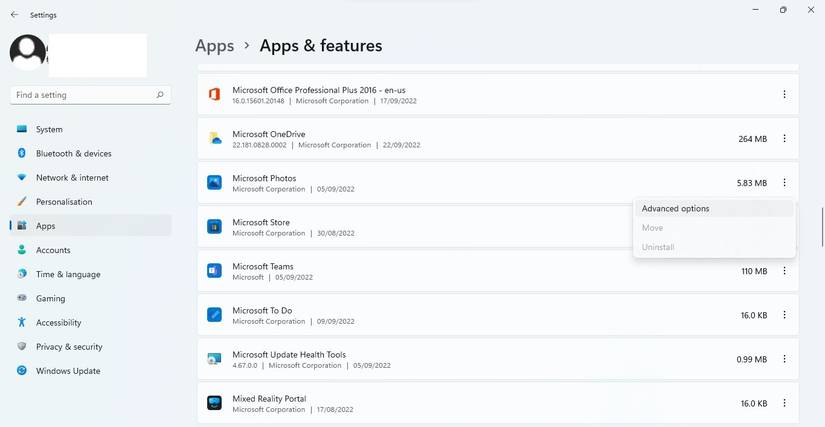Click the Microsoft Photos app icon
The width and height of the screenshot is (825, 427).
point(214,183)
